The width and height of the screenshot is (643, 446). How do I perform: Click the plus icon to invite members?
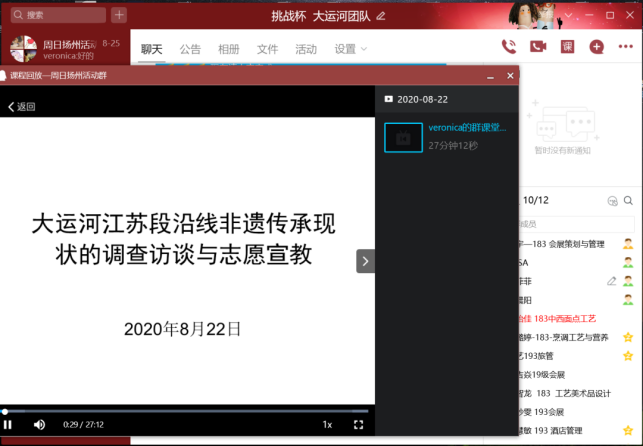597,46
